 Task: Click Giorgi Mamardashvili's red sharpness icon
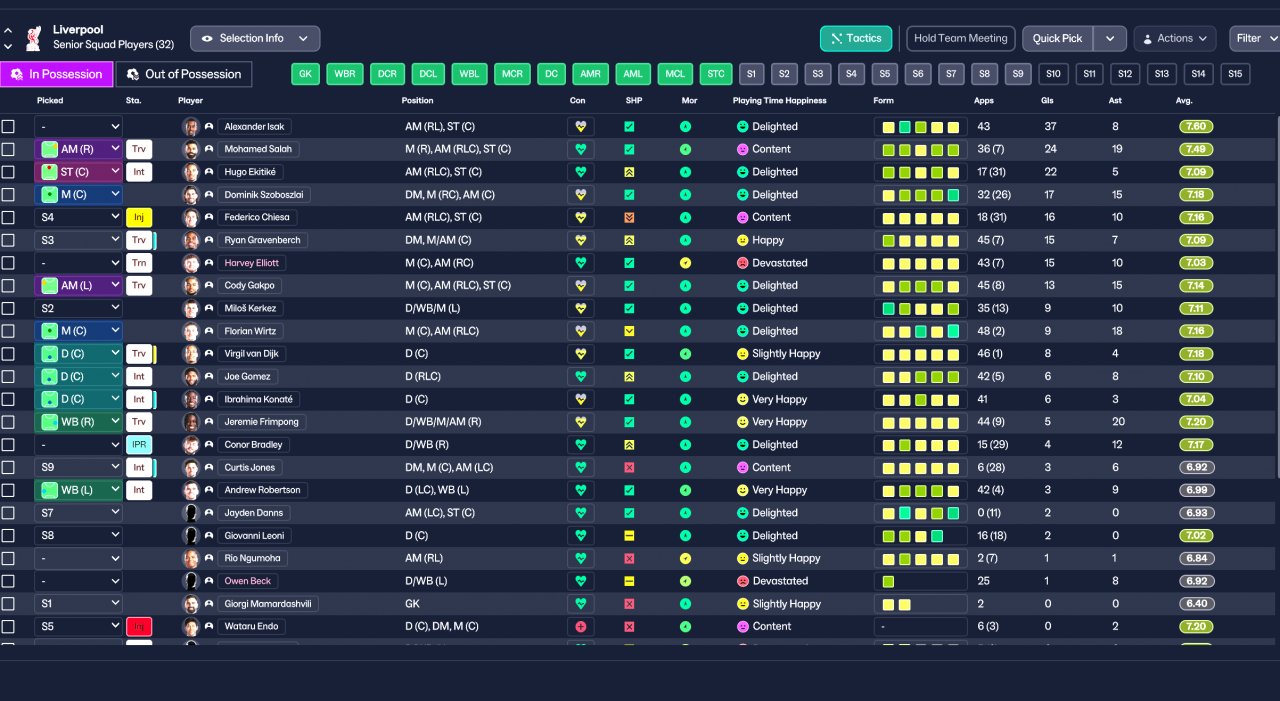tap(629, 604)
